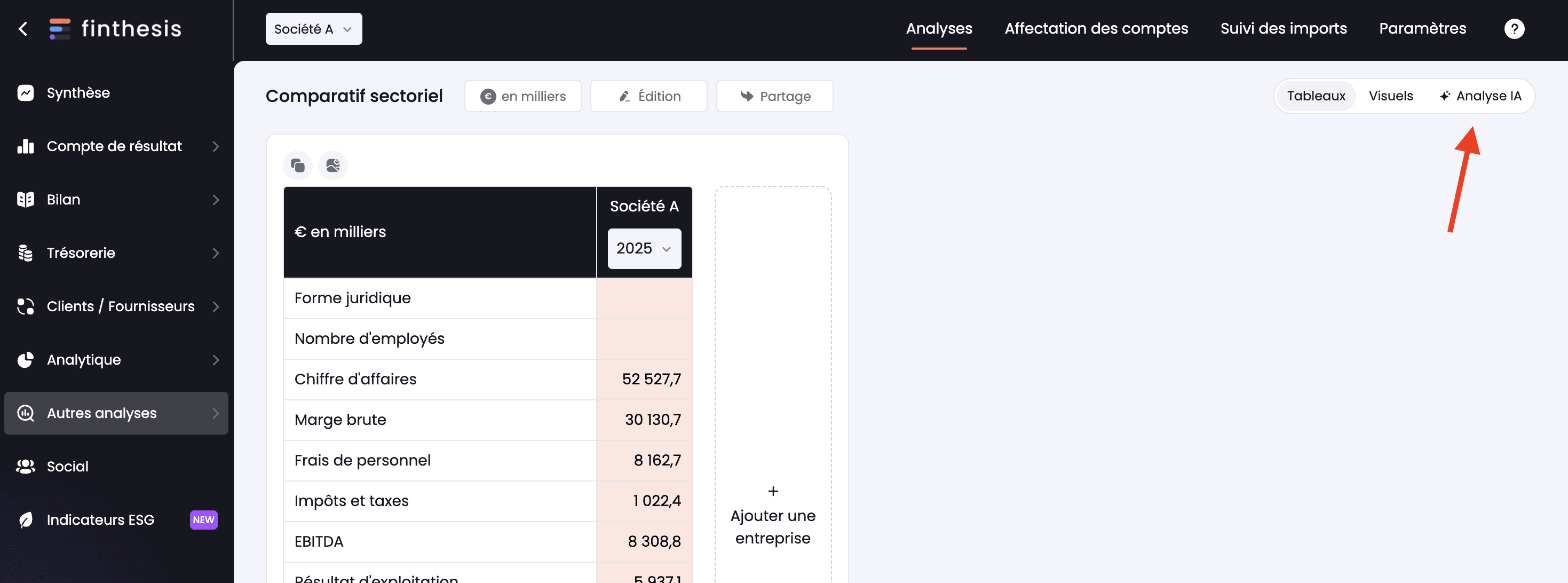Click the Nombre d'employés row label
Screen dimensions: 1568x583
(369, 338)
